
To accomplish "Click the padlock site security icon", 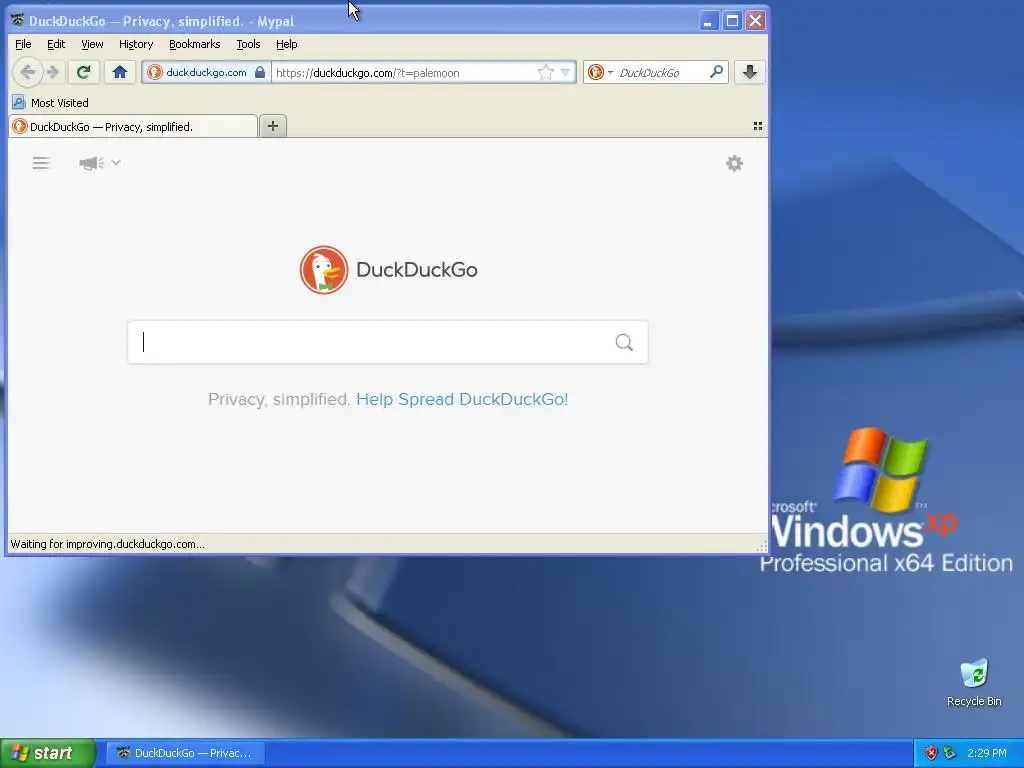I will pyautogui.click(x=260, y=72).
